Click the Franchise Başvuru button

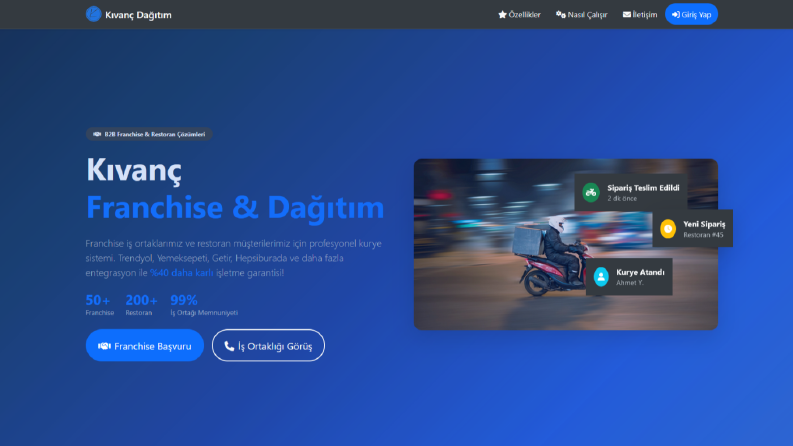145,345
